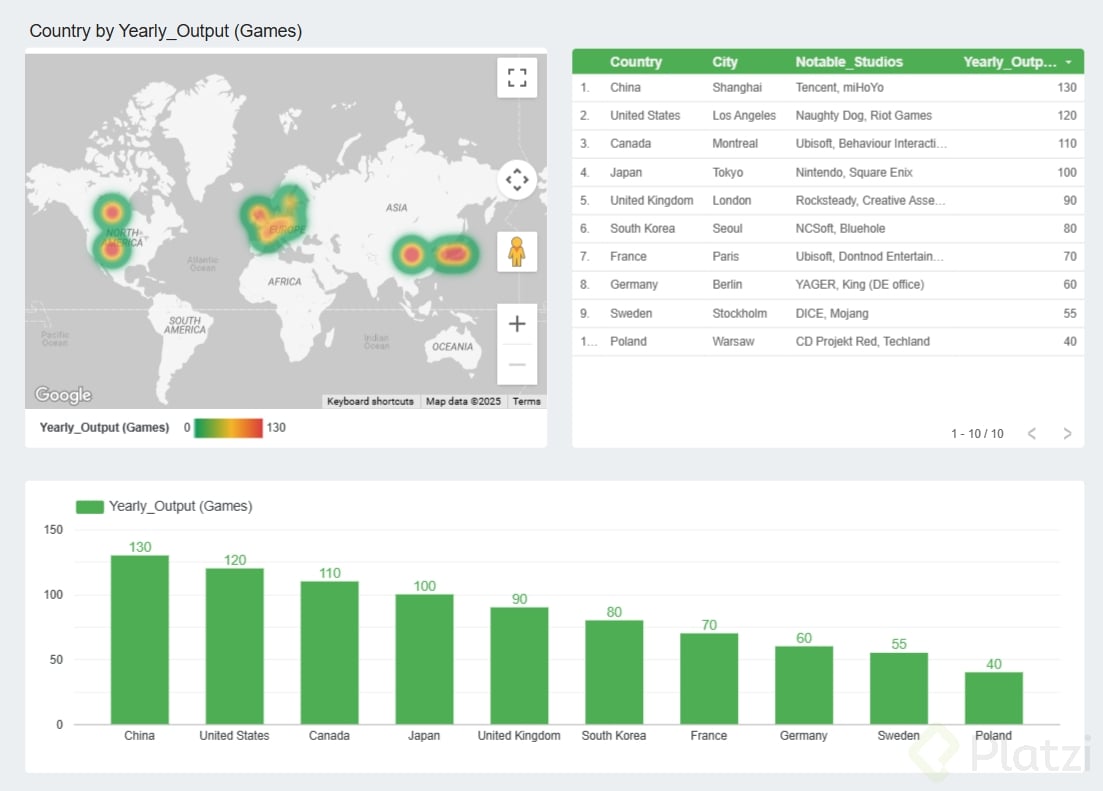Click 'Rocksteady, Creative Asse…' studios cell
This screenshot has width=1103, height=791.
pyautogui.click(x=870, y=201)
